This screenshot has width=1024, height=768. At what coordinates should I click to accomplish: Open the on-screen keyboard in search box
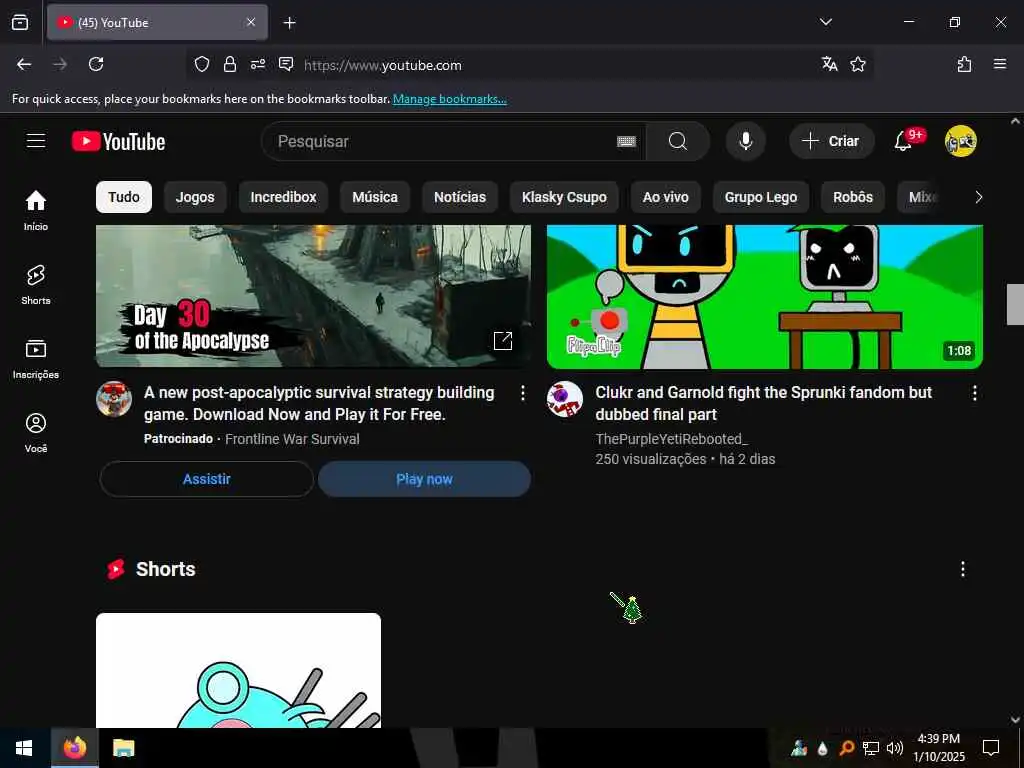coord(626,142)
